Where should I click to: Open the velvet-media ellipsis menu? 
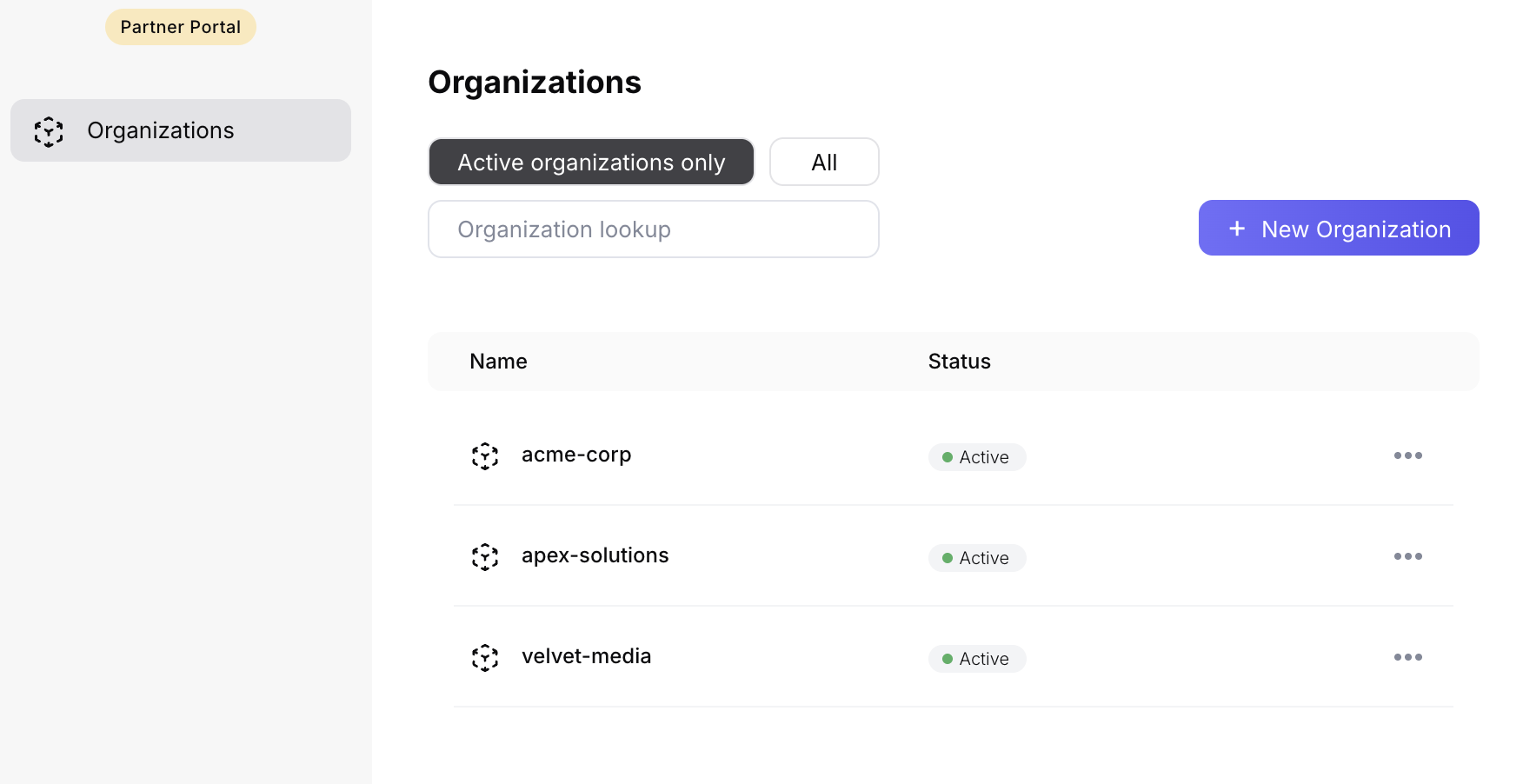pos(1407,658)
